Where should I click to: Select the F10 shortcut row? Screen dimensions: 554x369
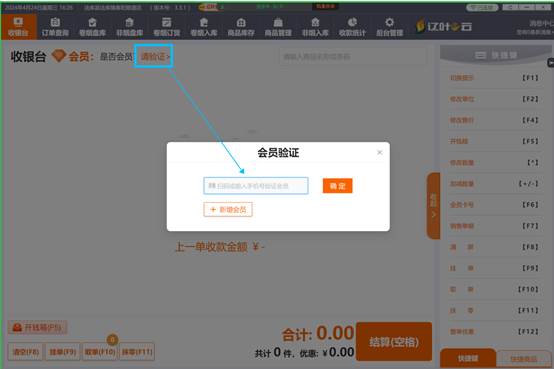[494, 289]
